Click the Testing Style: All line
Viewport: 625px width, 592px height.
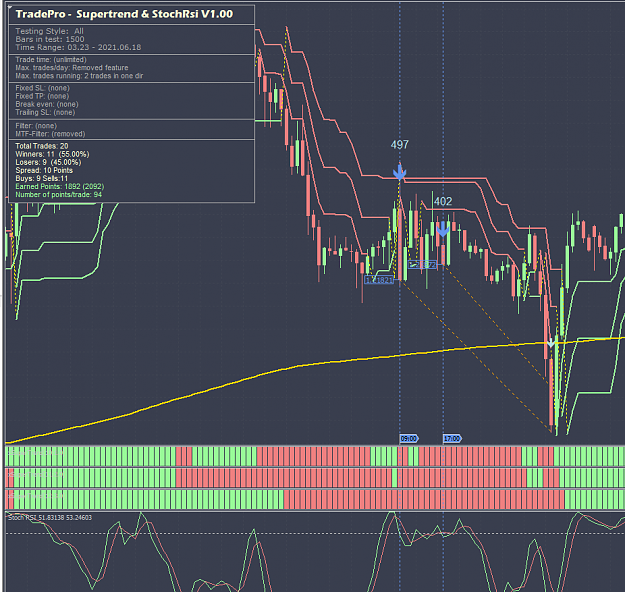point(49,31)
